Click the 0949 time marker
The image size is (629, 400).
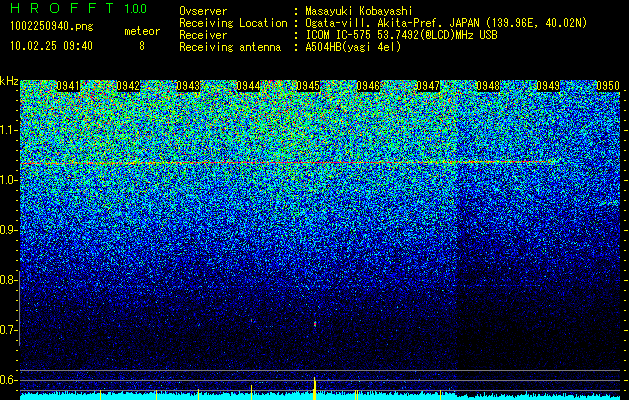click(548, 86)
